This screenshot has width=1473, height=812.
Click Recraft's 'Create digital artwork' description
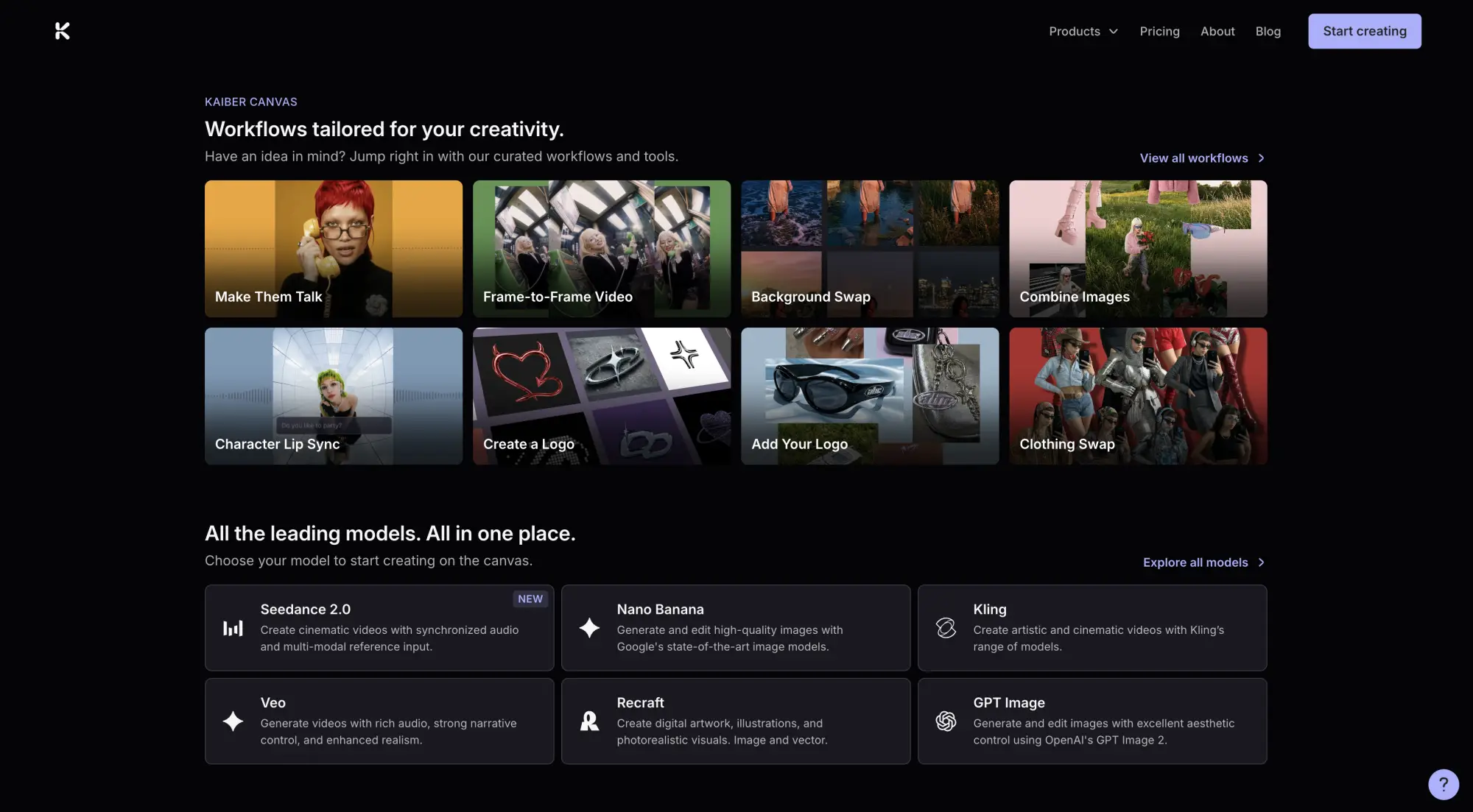722,732
